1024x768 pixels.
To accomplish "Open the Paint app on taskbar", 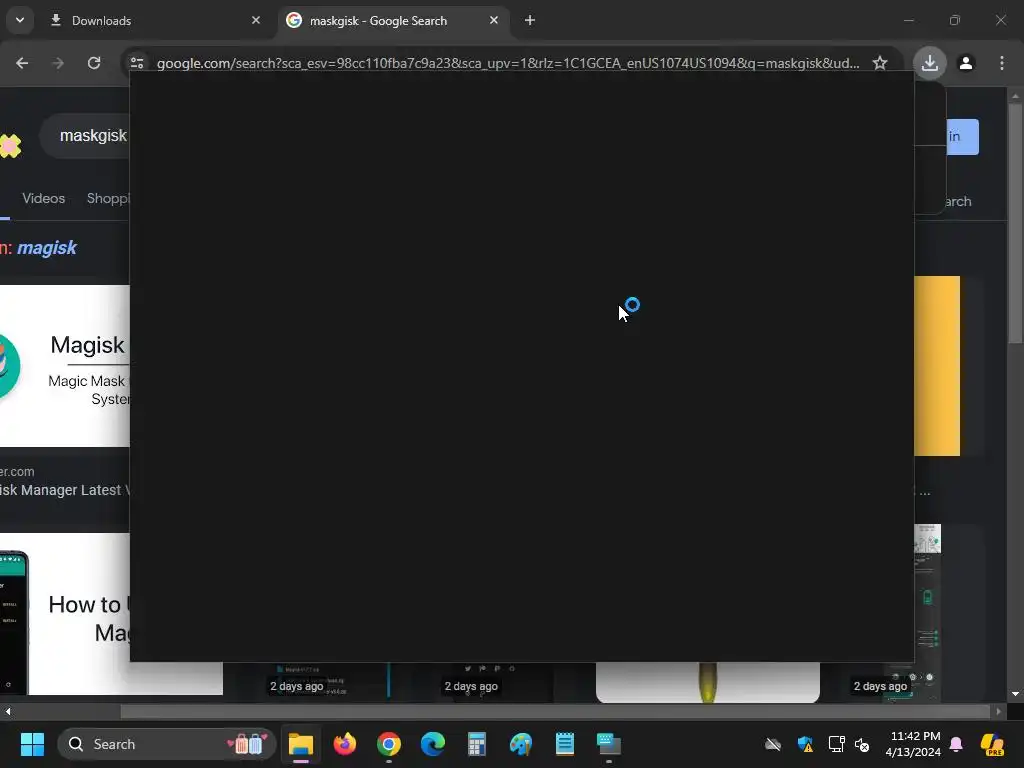I will point(520,744).
